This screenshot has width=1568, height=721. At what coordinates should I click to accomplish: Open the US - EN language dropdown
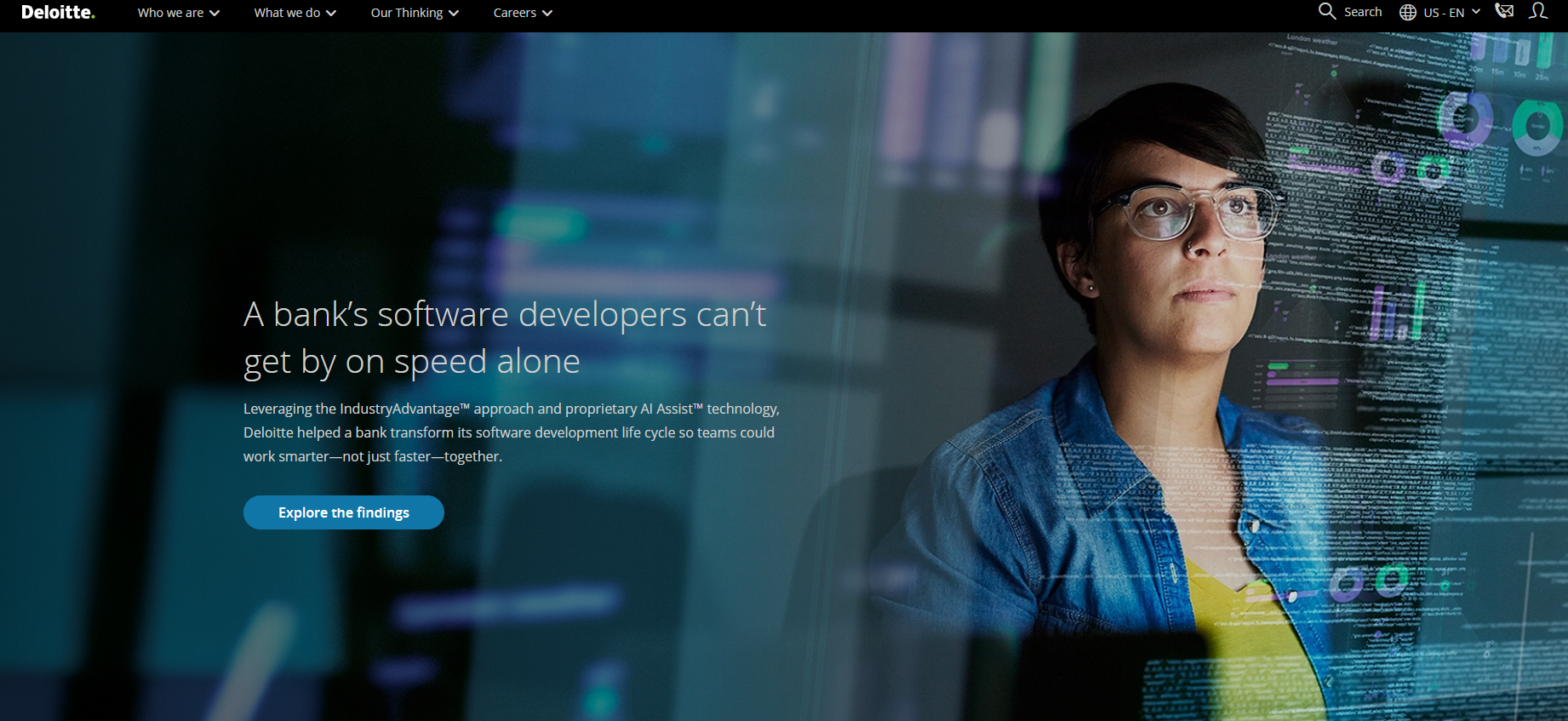pyautogui.click(x=1444, y=13)
